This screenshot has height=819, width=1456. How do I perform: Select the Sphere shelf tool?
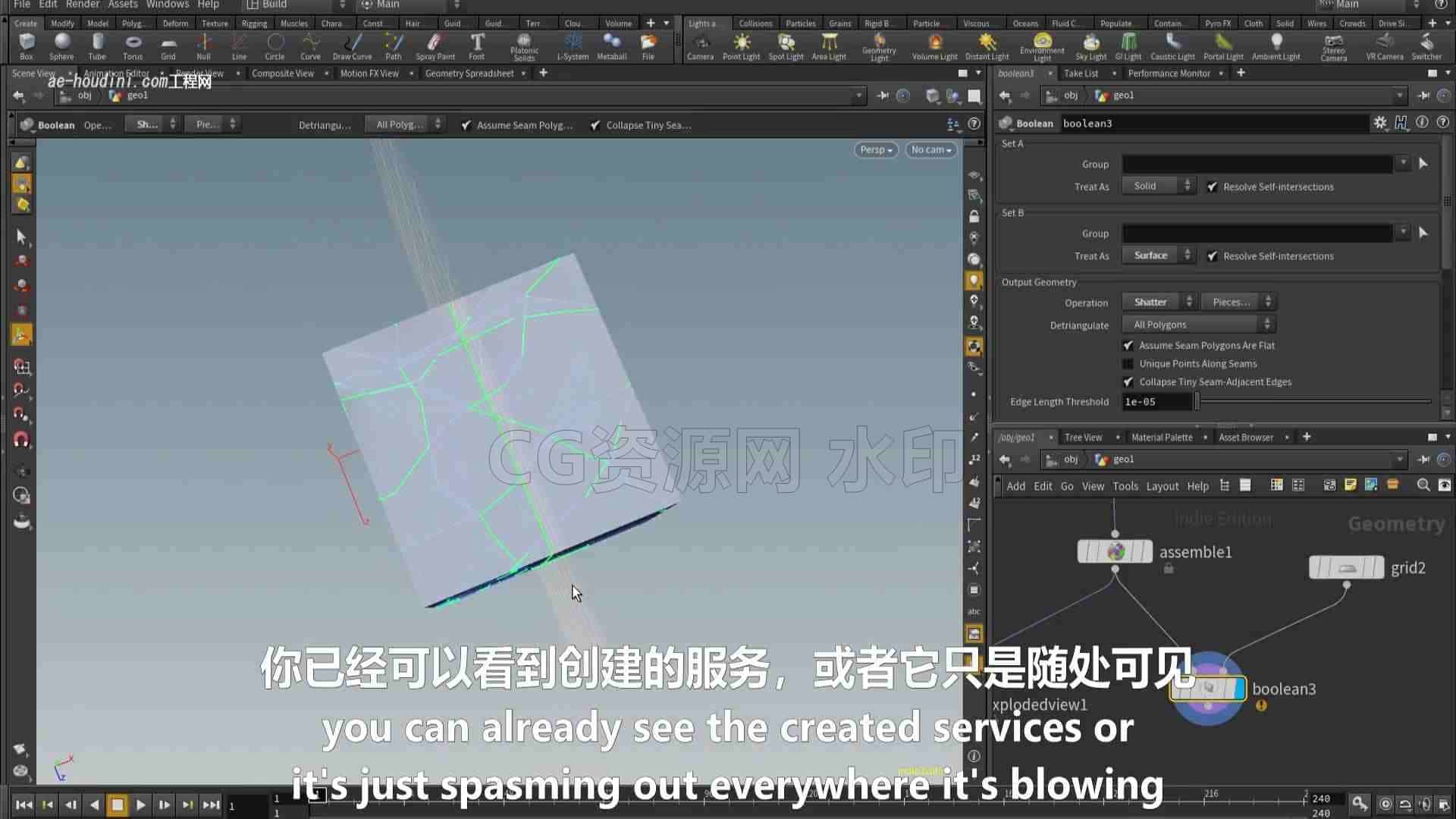pyautogui.click(x=61, y=46)
